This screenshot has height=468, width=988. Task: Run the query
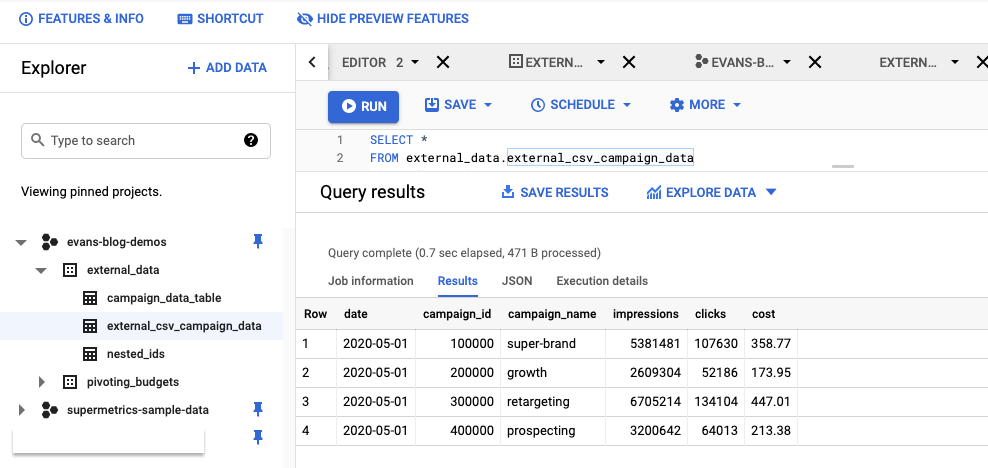364,106
